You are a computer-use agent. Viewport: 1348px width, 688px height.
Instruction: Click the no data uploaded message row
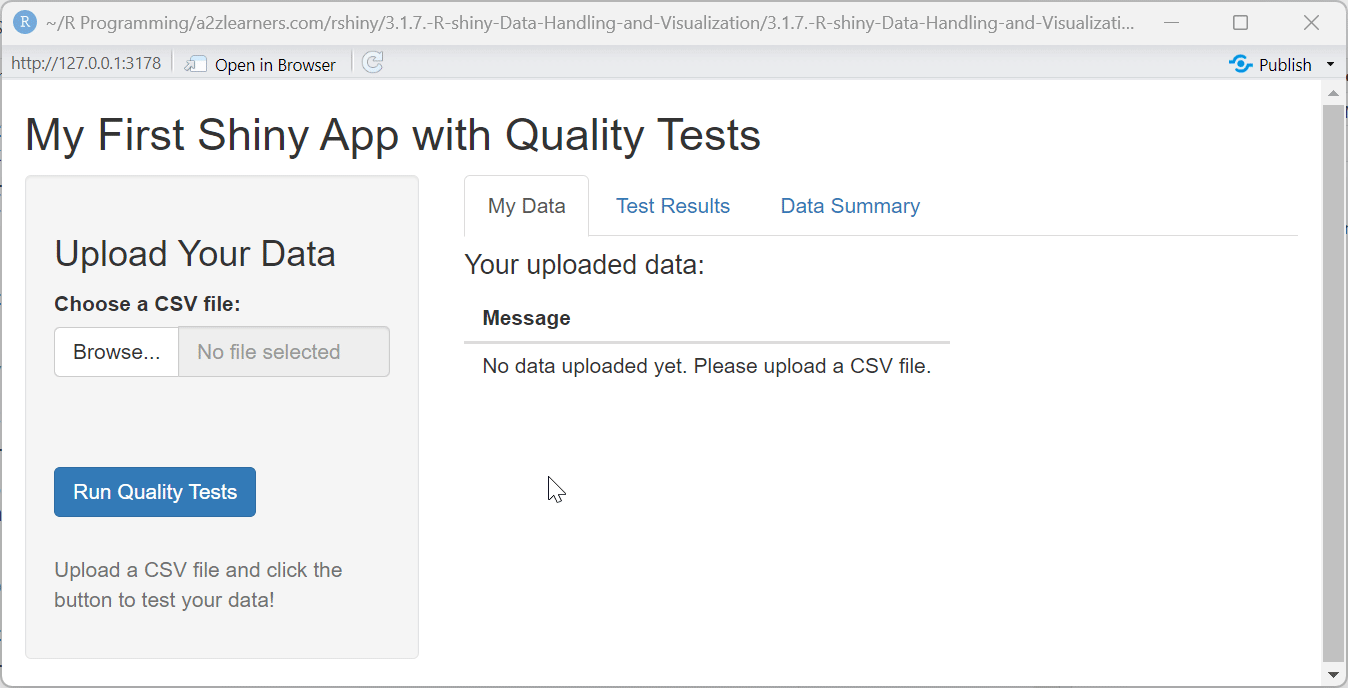coord(706,366)
